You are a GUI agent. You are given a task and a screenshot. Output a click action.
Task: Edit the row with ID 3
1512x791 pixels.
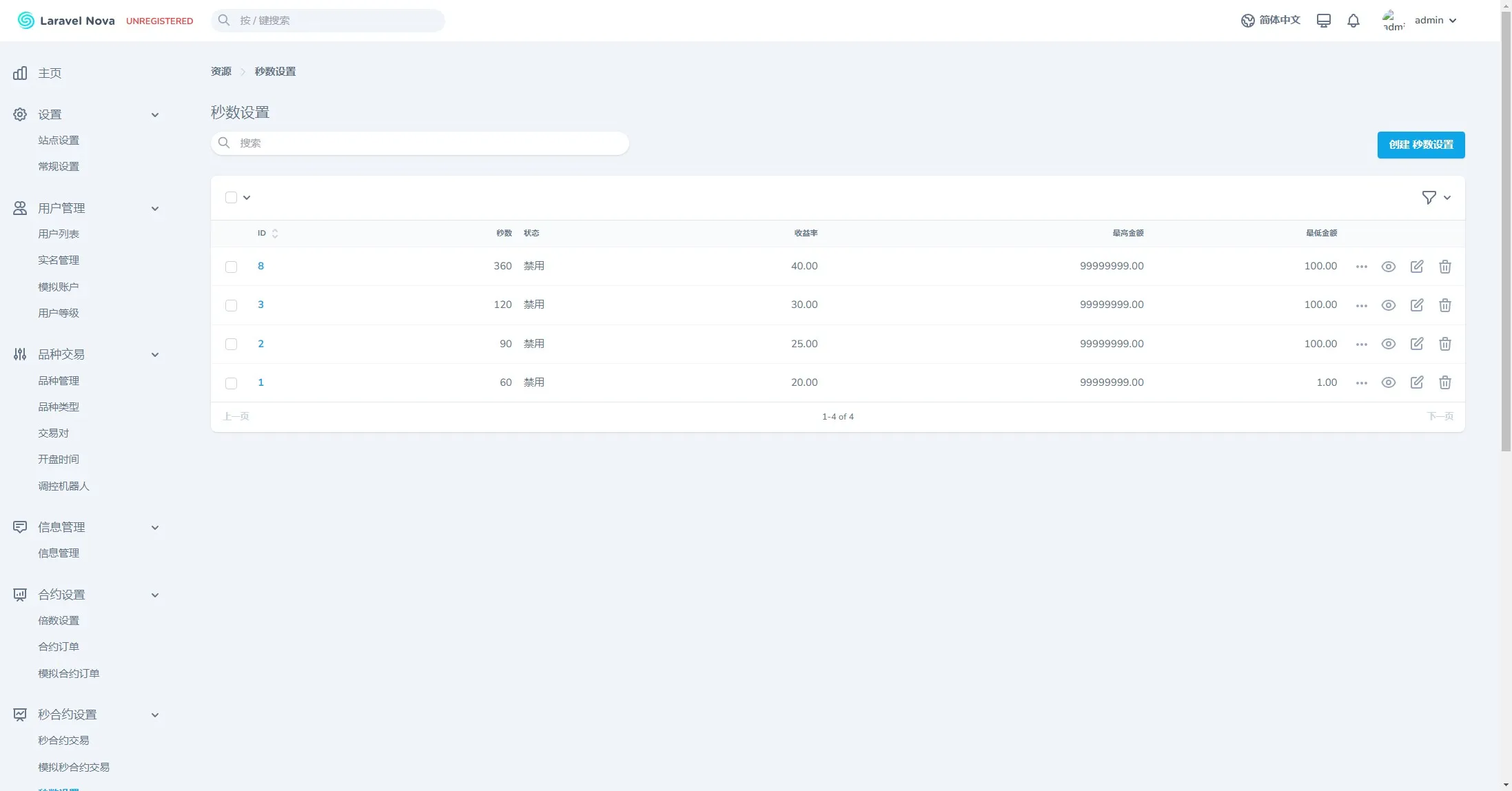[x=1416, y=305]
